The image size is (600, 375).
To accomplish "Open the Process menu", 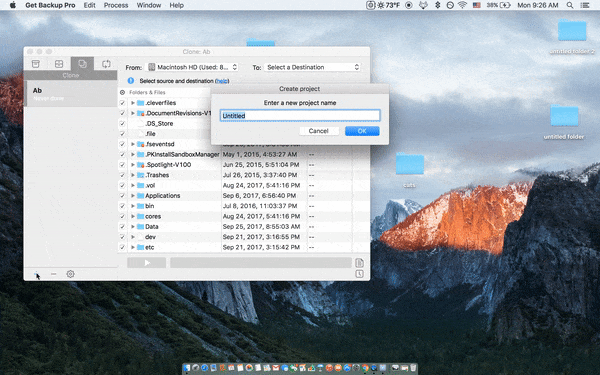I will coord(116,5).
